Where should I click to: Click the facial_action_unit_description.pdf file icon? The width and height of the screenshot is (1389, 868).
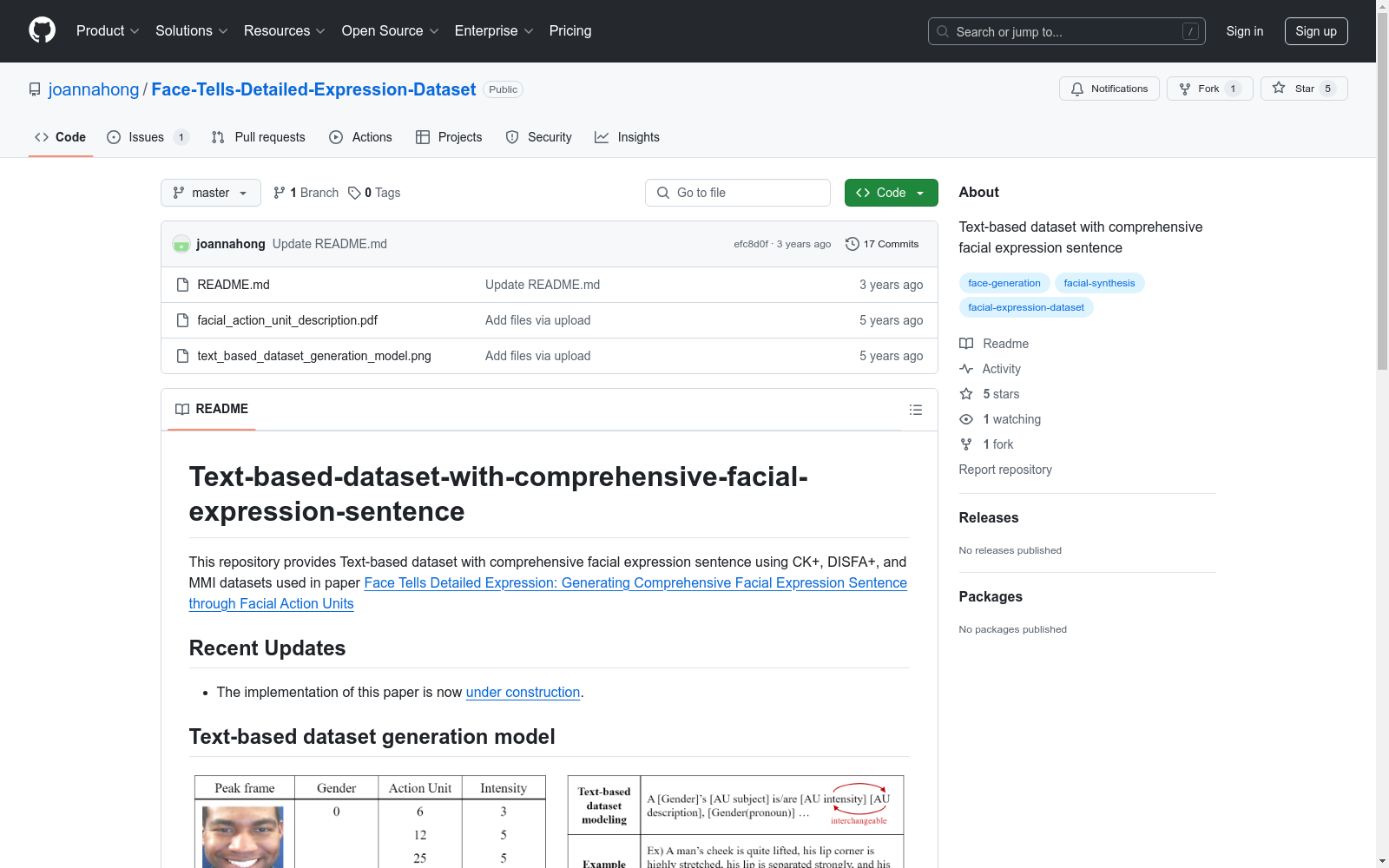[182, 320]
